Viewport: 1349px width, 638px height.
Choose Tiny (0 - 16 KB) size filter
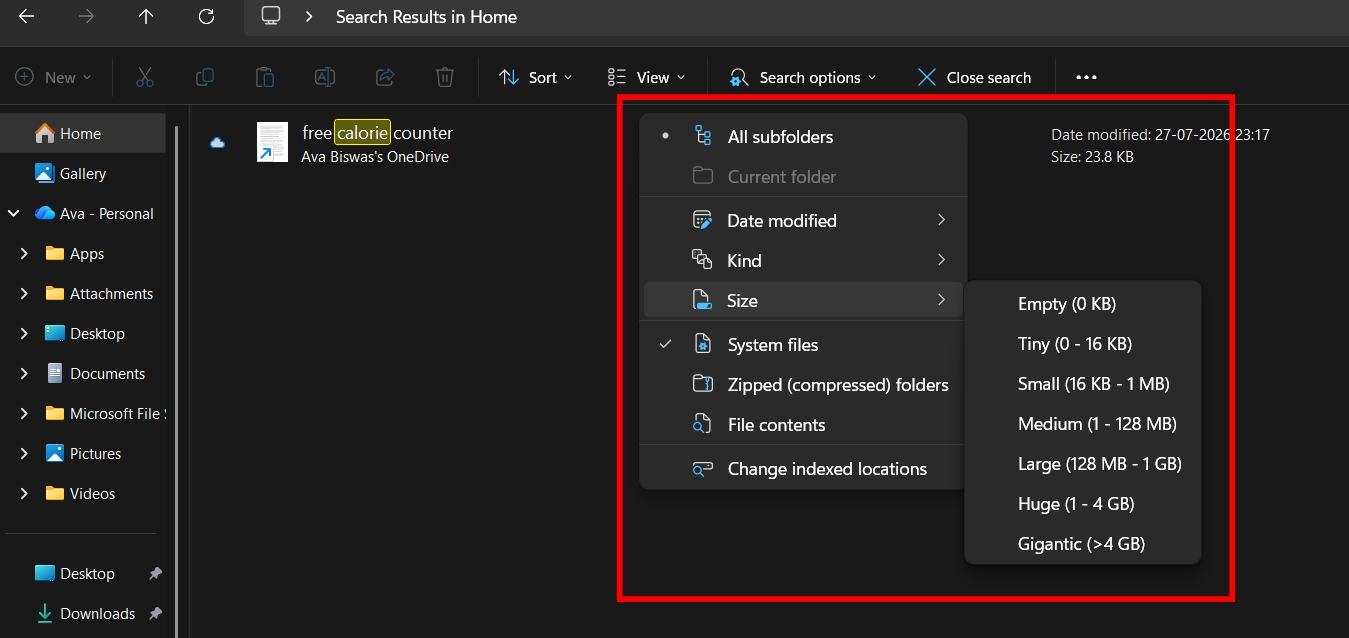(x=1083, y=344)
